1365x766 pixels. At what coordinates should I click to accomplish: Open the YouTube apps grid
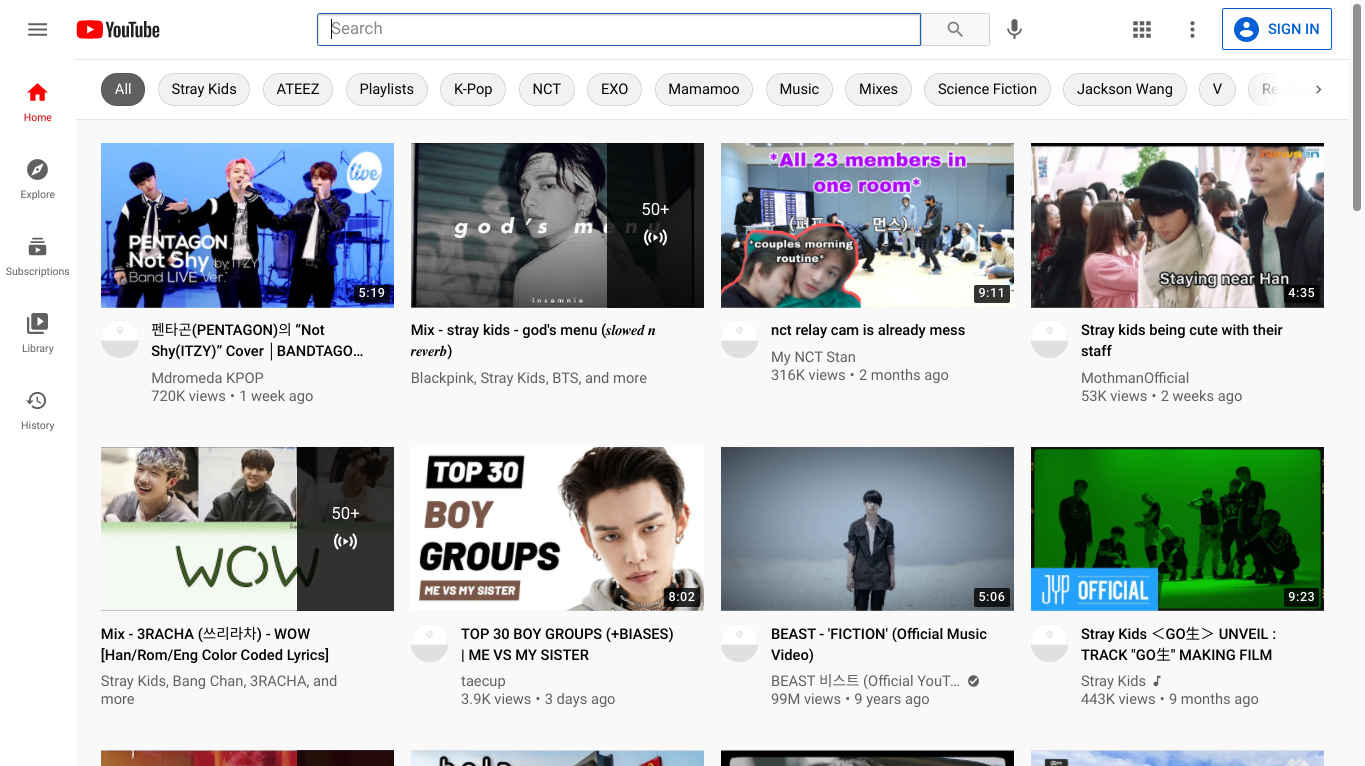(x=1142, y=29)
